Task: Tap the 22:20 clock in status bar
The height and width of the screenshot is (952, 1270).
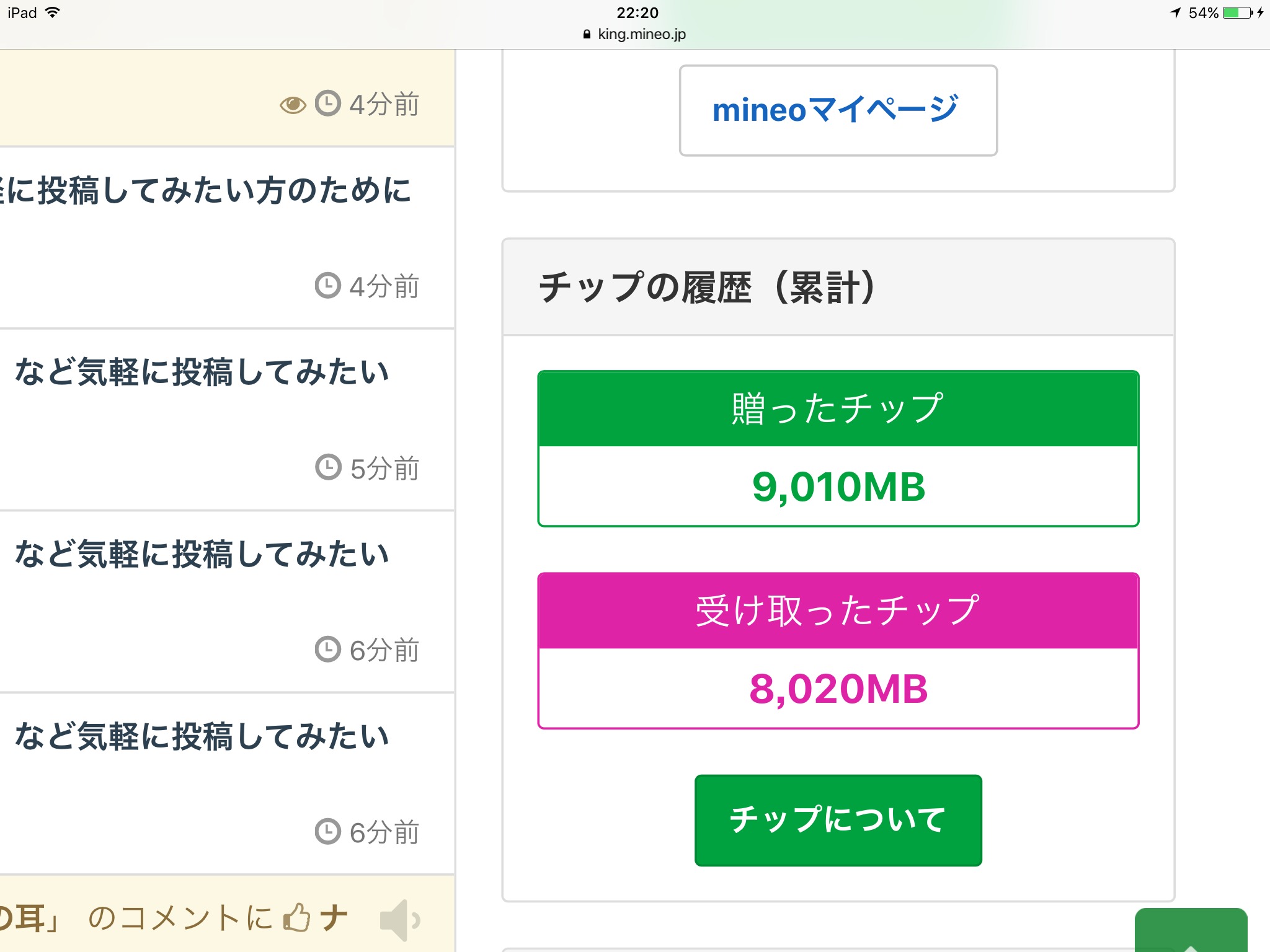Action: (637, 12)
